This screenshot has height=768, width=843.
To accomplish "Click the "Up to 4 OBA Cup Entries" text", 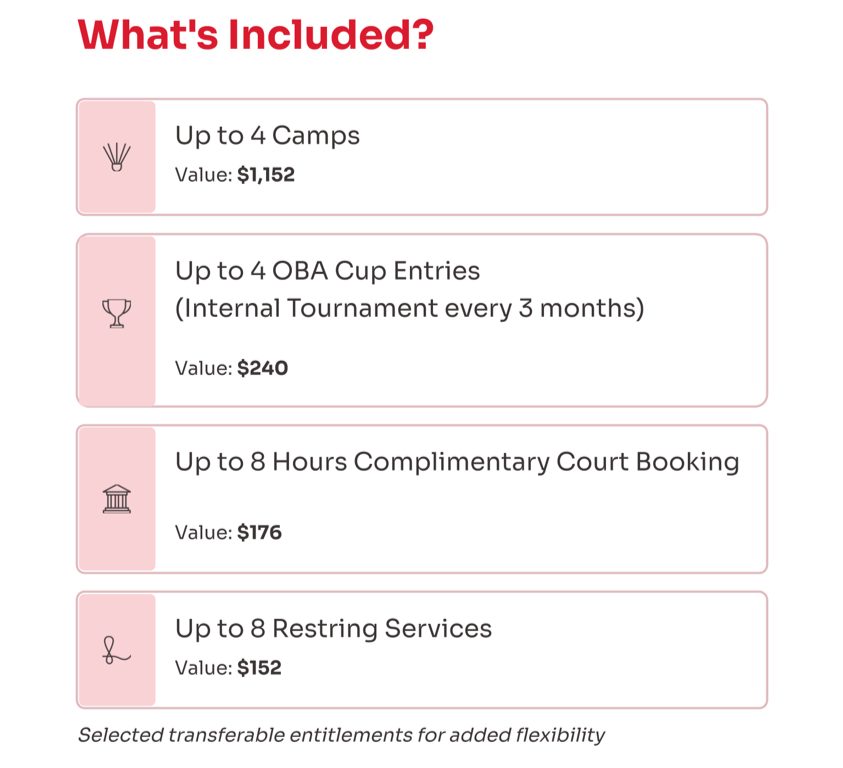I will click(x=327, y=271).
